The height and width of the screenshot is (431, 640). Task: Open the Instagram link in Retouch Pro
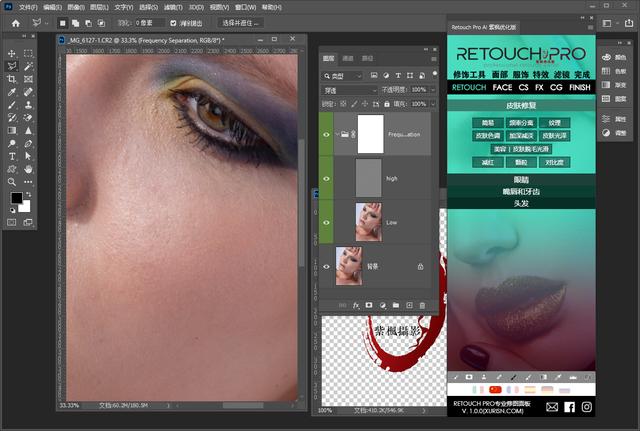pos(587,407)
